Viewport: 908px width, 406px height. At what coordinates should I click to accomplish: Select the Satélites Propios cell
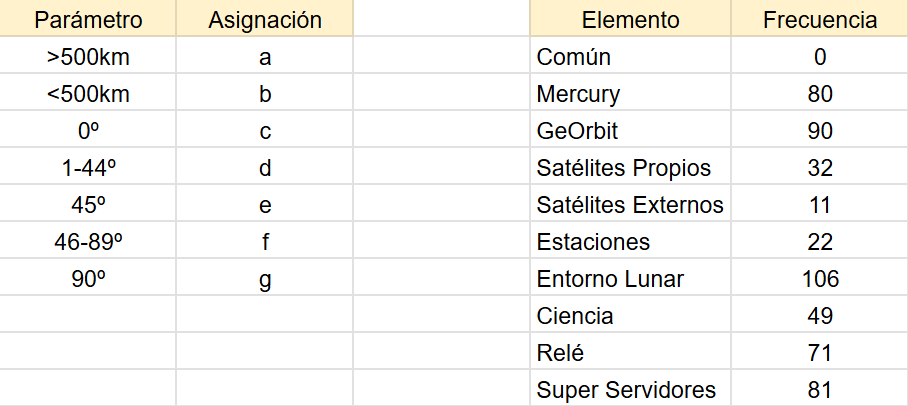pos(630,169)
